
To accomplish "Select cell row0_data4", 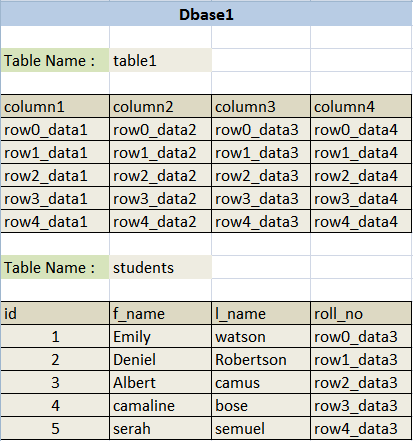I will tap(361, 129).
